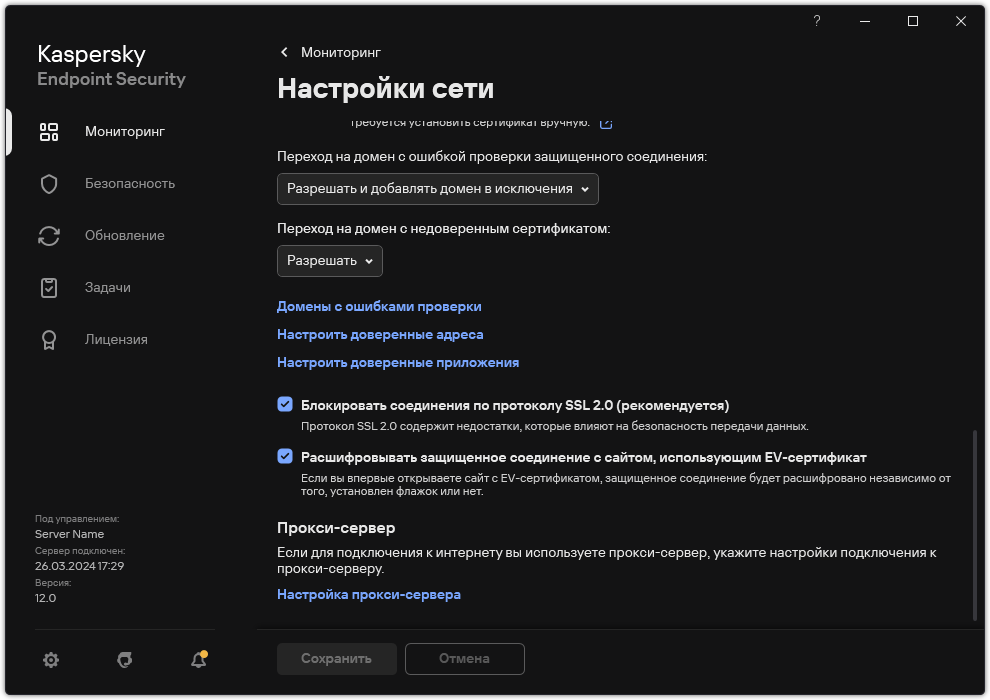Open application settings via gear icon

tap(50, 660)
